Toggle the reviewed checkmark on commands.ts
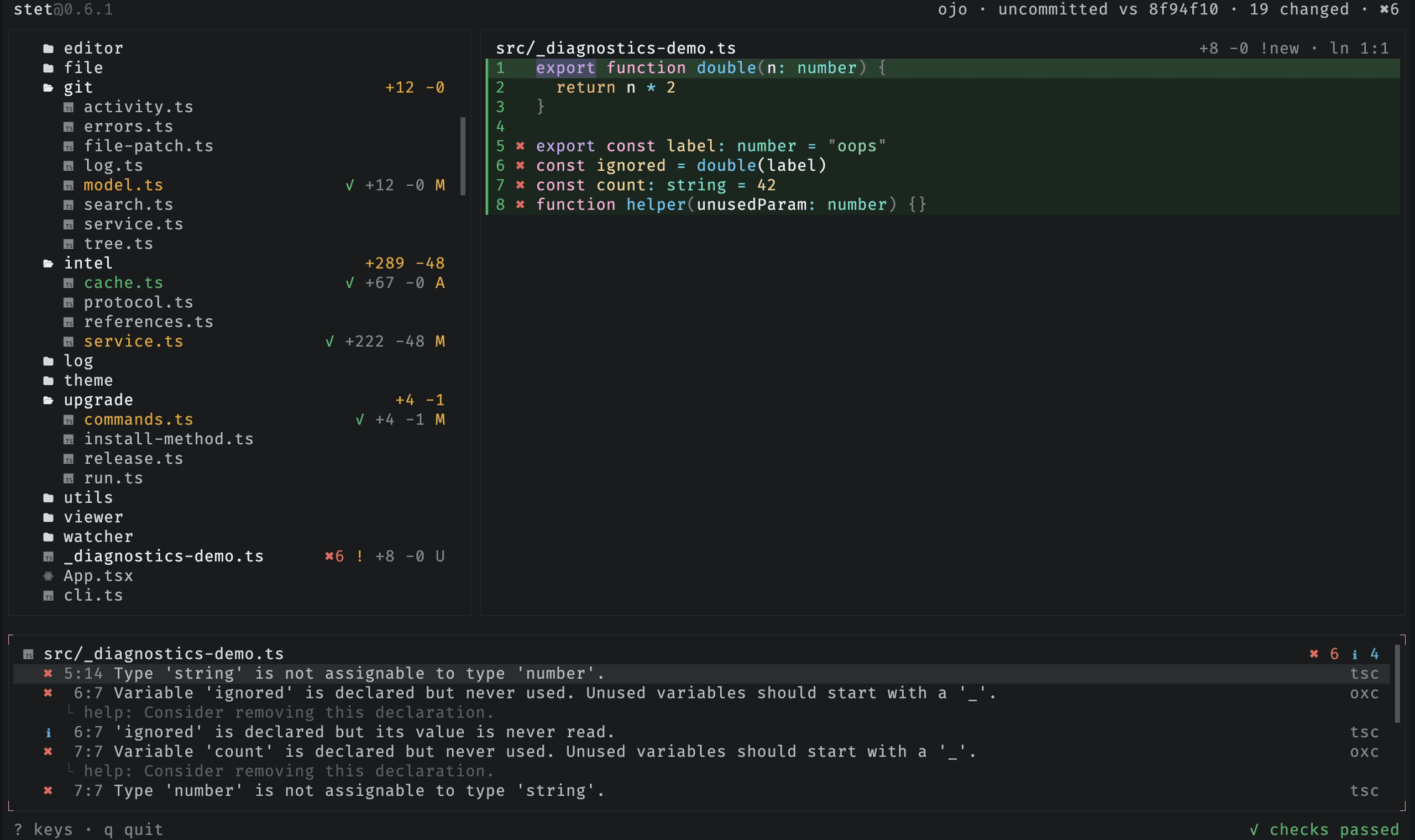Image resolution: width=1415 pixels, height=840 pixels. [x=360, y=419]
